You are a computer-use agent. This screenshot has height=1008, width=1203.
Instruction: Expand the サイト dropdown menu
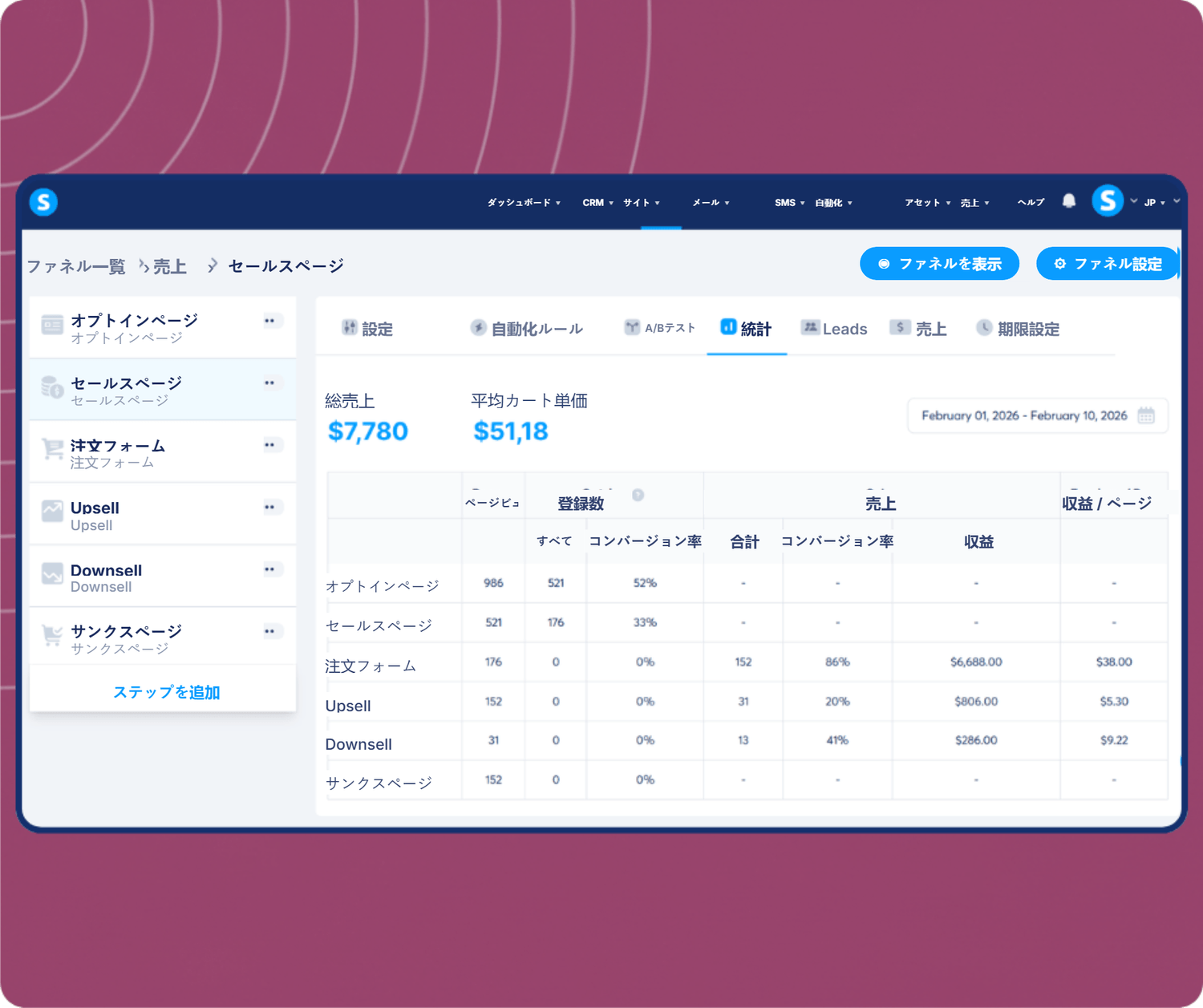point(642,203)
